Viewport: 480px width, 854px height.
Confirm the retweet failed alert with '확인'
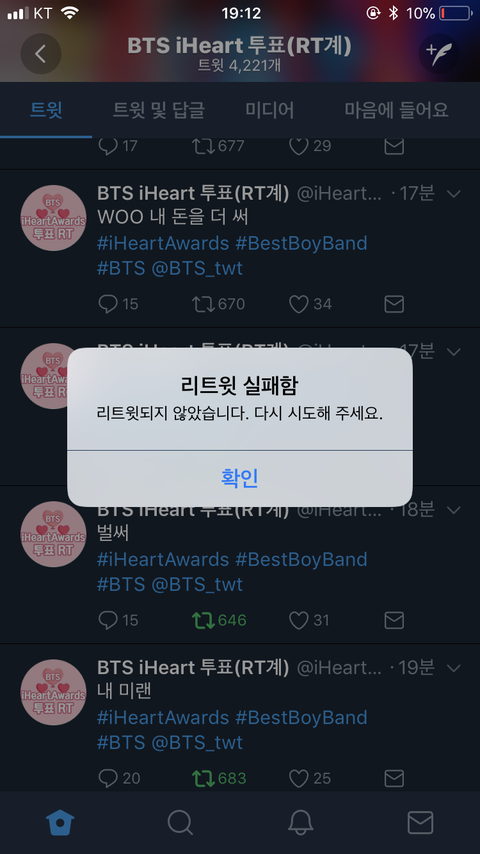click(x=240, y=478)
